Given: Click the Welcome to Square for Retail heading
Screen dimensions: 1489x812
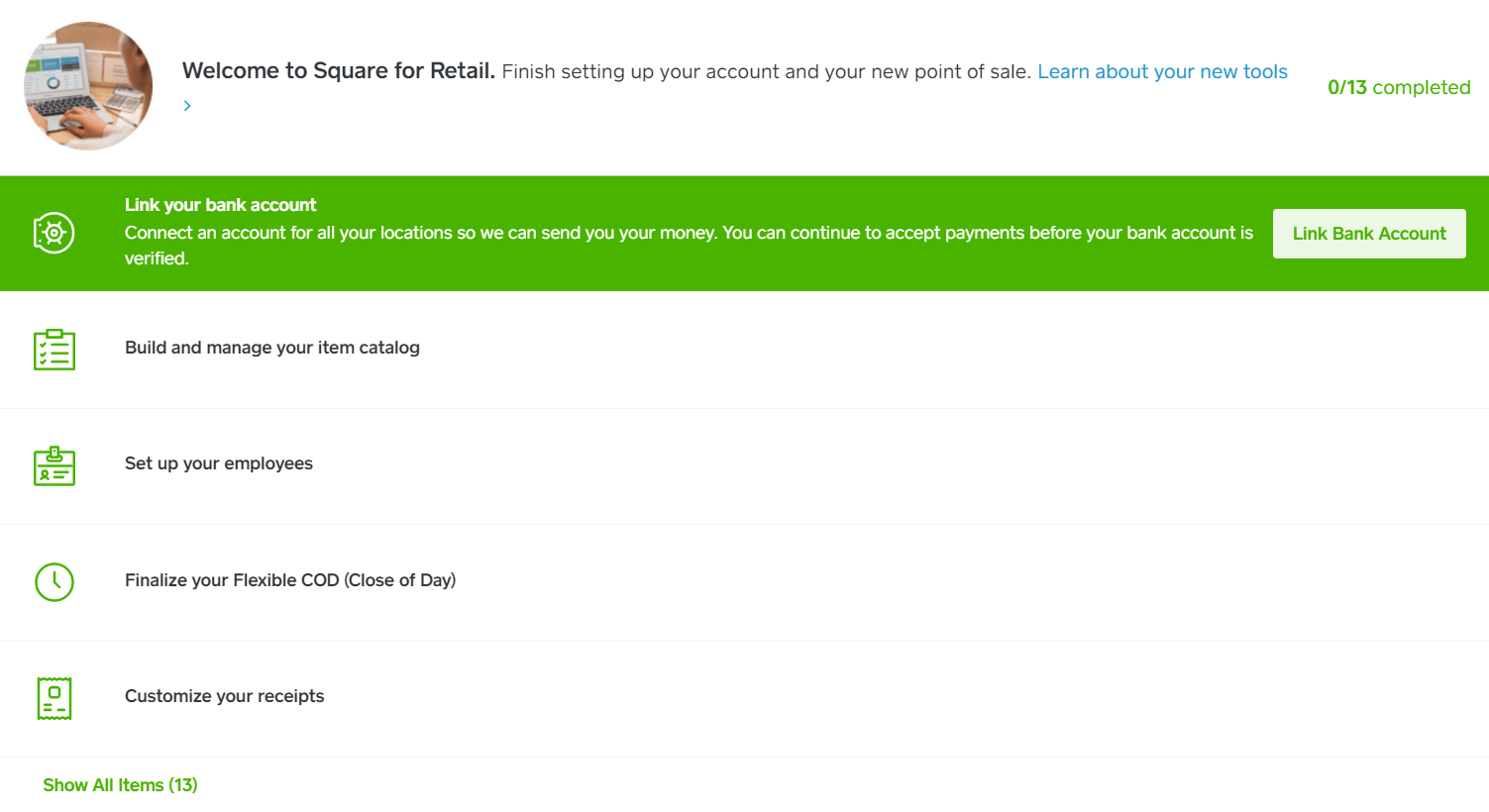Looking at the screenshot, I should [x=338, y=71].
